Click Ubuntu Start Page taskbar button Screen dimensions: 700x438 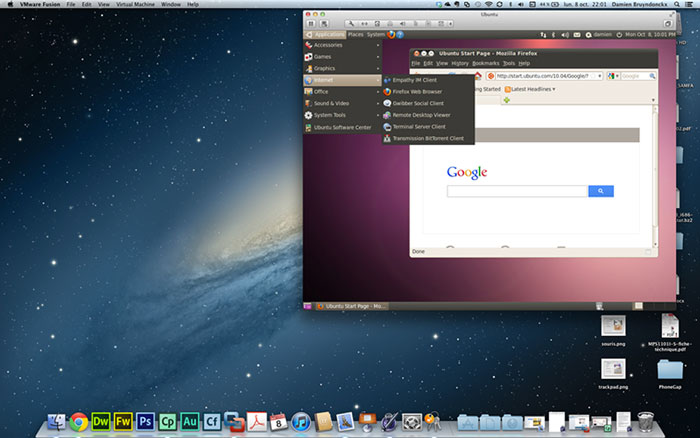[352, 306]
